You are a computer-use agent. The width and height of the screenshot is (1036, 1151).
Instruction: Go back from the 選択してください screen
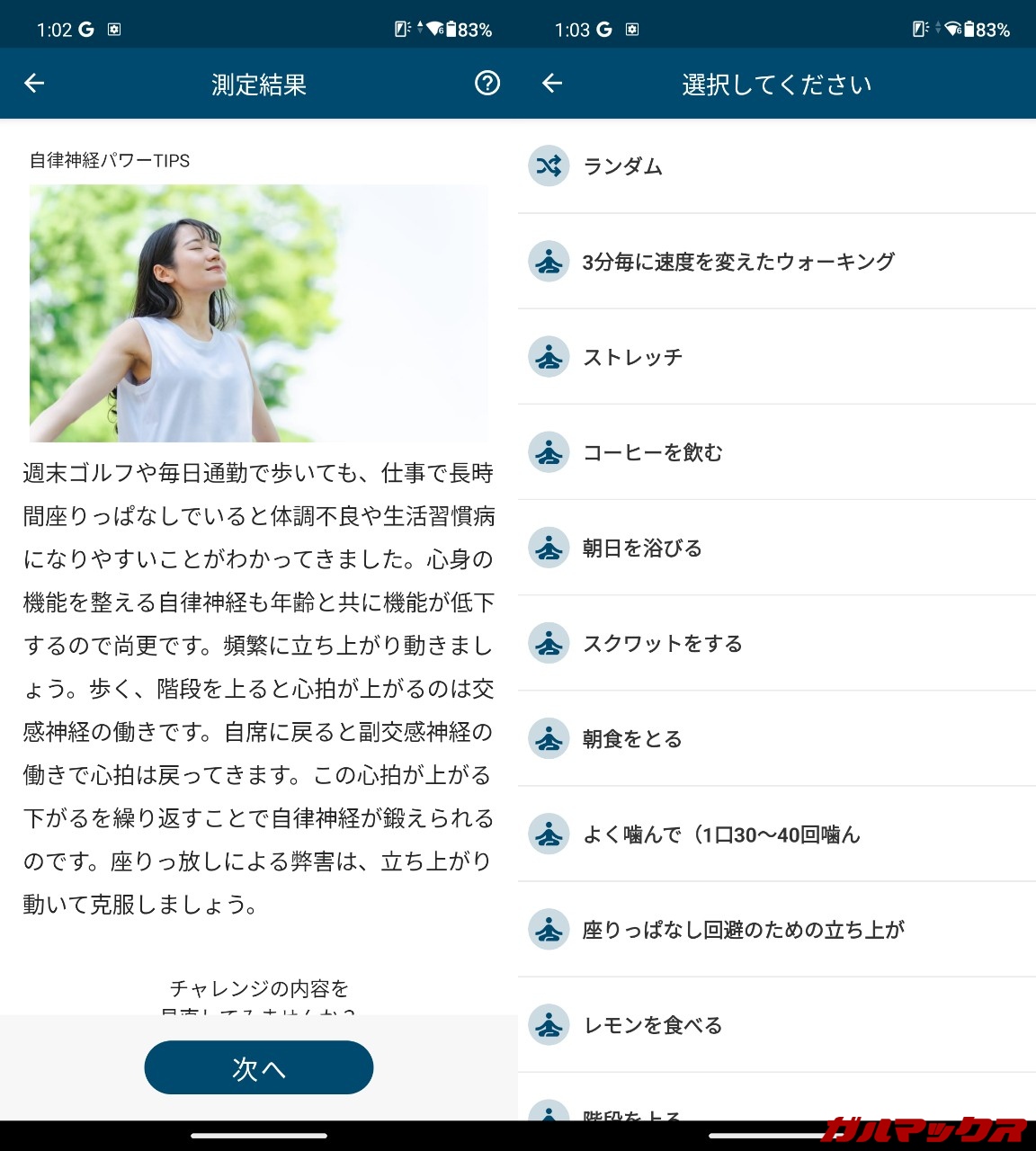pyautogui.click(x=552, y=84)
